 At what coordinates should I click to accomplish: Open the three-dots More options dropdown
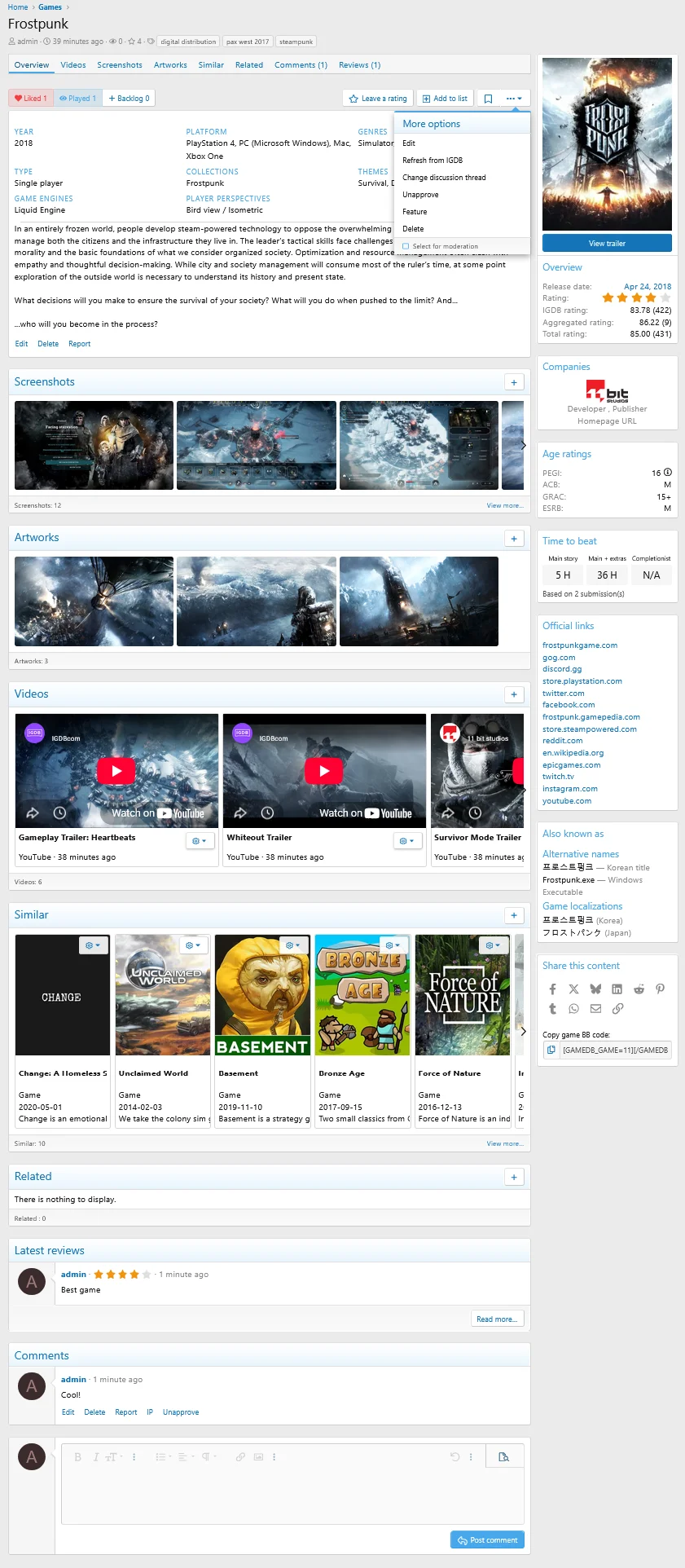click(x=514, y=99)
